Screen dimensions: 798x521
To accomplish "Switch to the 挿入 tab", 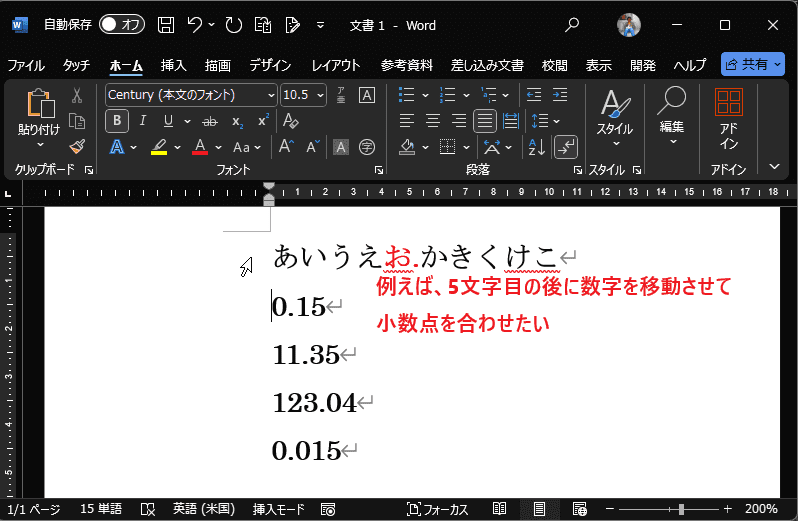I will (173, 65).
